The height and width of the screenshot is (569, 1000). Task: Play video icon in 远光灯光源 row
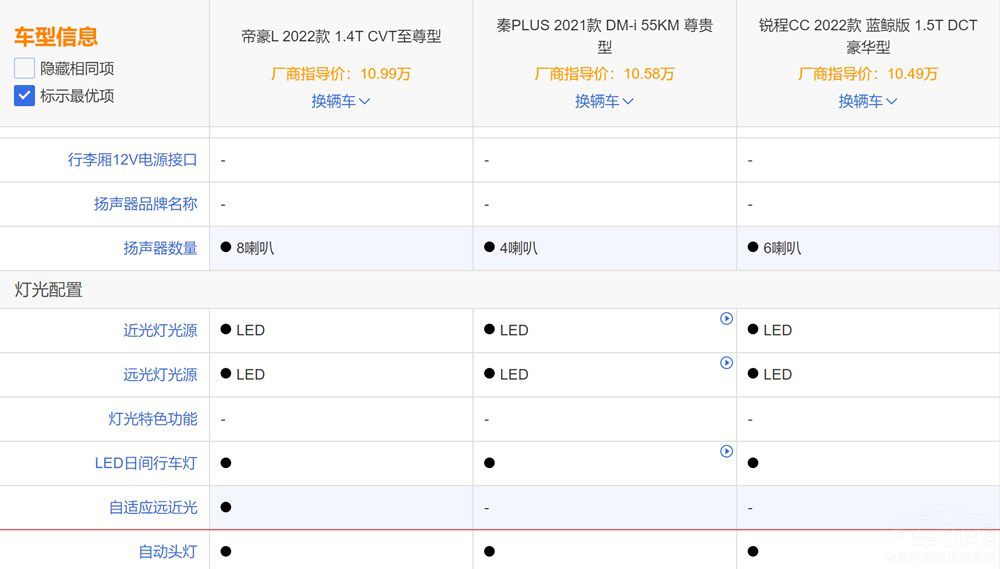727,363
